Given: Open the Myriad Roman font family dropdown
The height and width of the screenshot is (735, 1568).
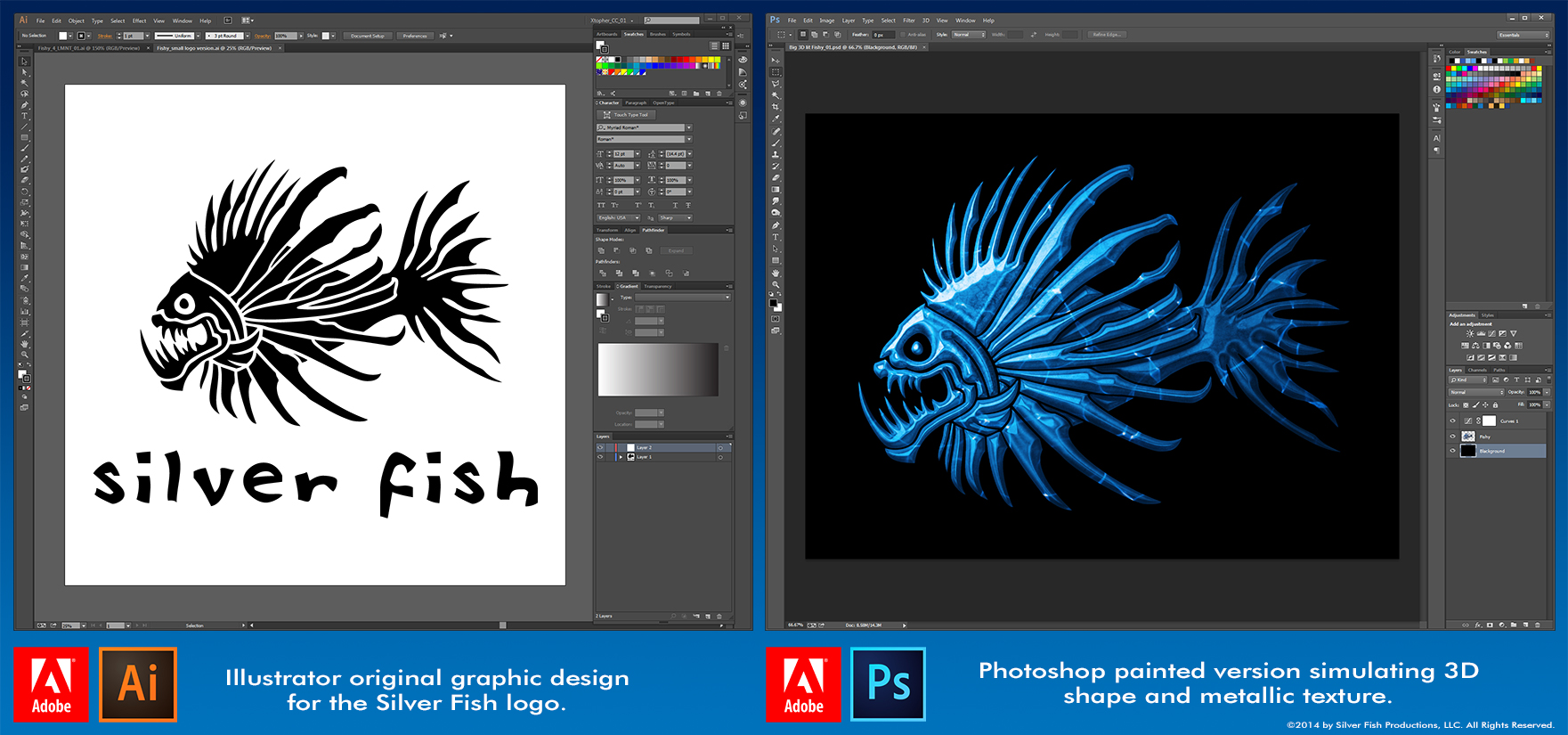Looking at the screenshot, I should click(x=689, y=127).
